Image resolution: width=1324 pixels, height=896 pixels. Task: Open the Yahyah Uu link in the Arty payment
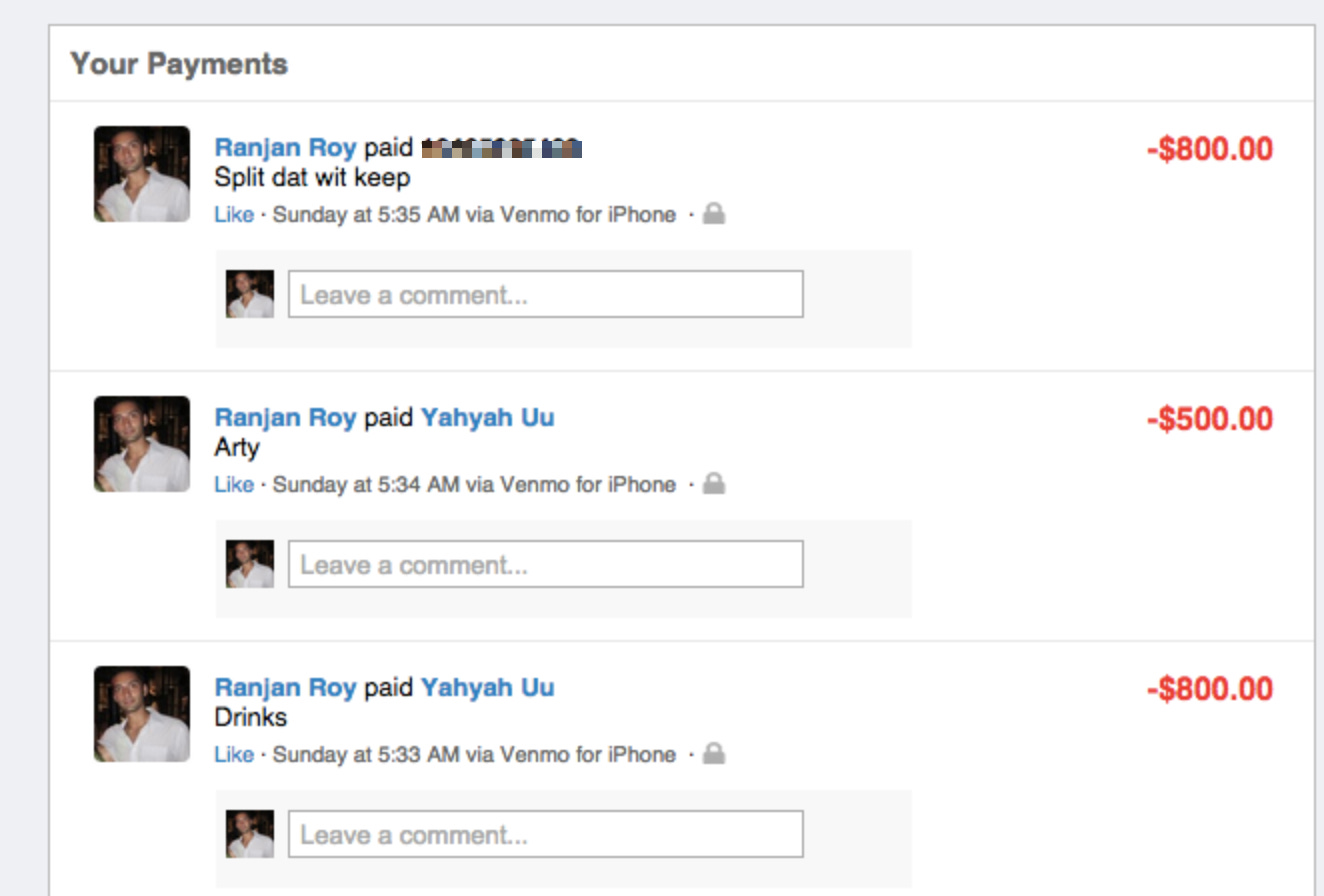[x=487, y=418]
